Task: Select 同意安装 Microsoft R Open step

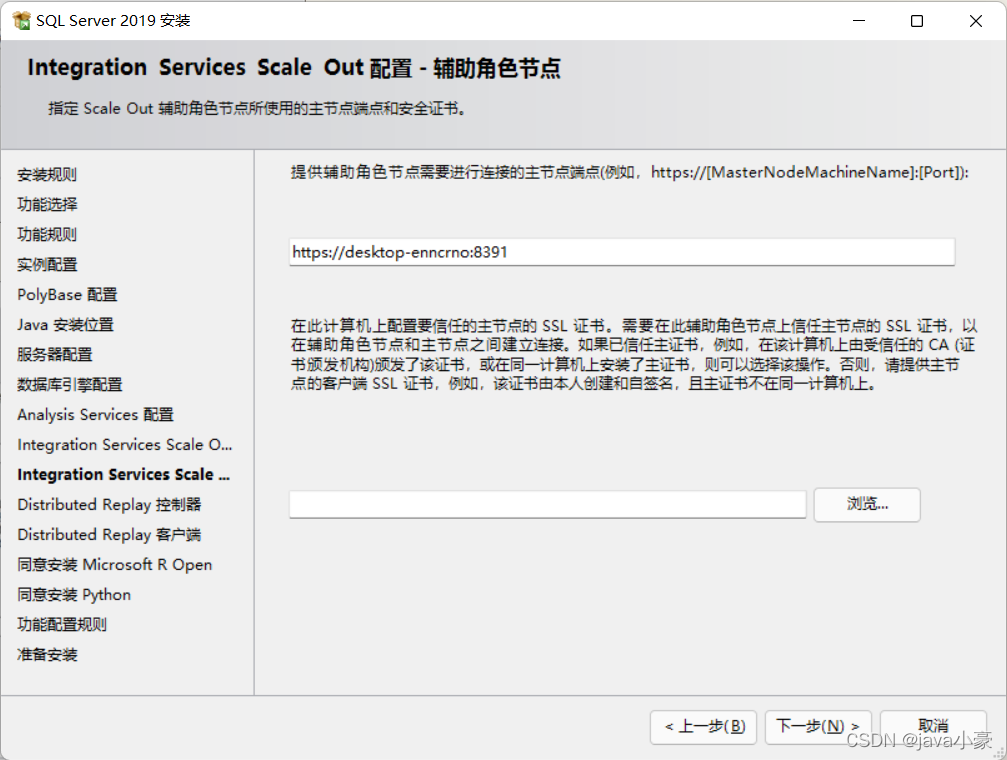Action: point(114,565)
